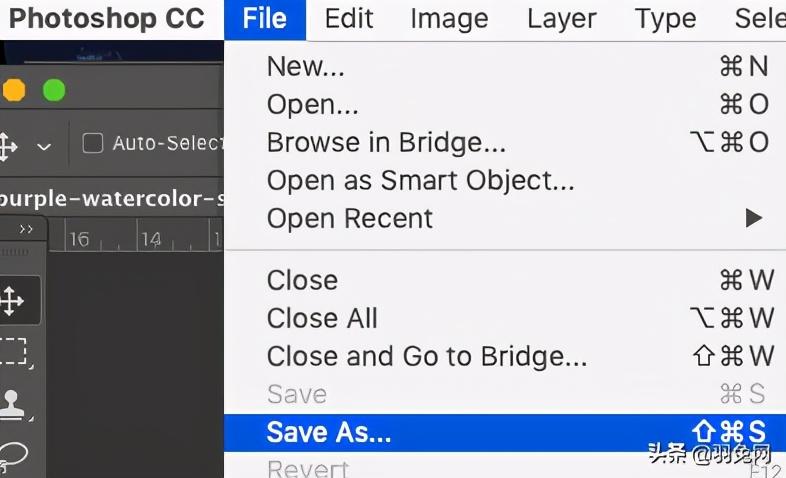Screen dimensions: 786x478
Task: Select the Move tool in toolbox
Action: (12, 301)
